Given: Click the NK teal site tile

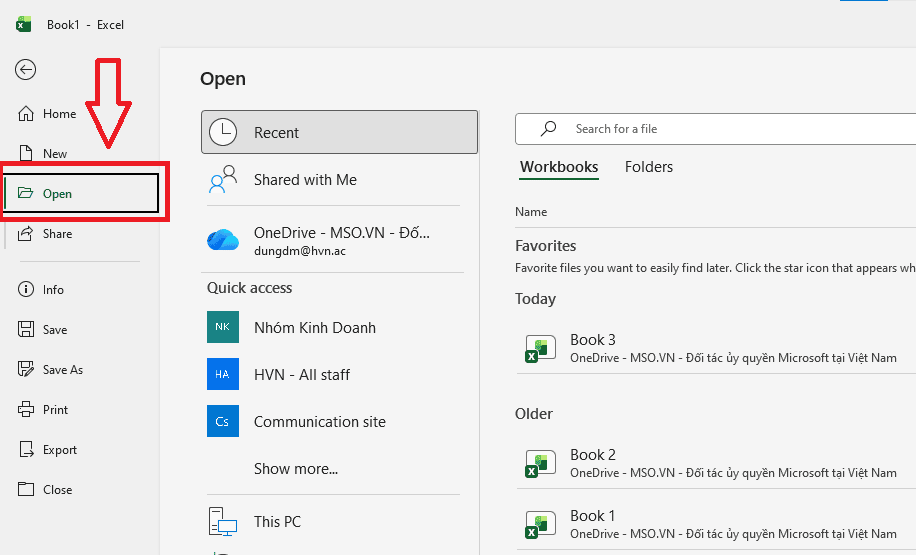Looking at the screenshot, I should click(223, 327).
